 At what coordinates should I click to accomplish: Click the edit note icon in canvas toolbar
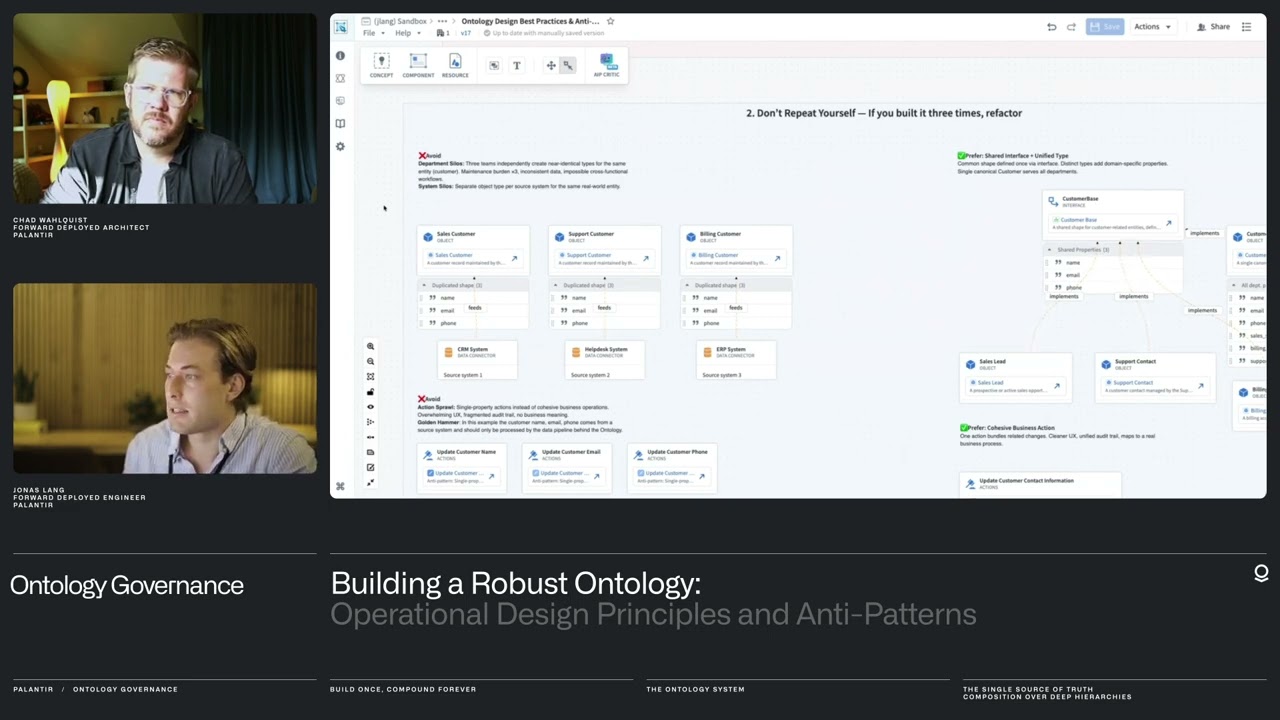click(x=371, y=468)
